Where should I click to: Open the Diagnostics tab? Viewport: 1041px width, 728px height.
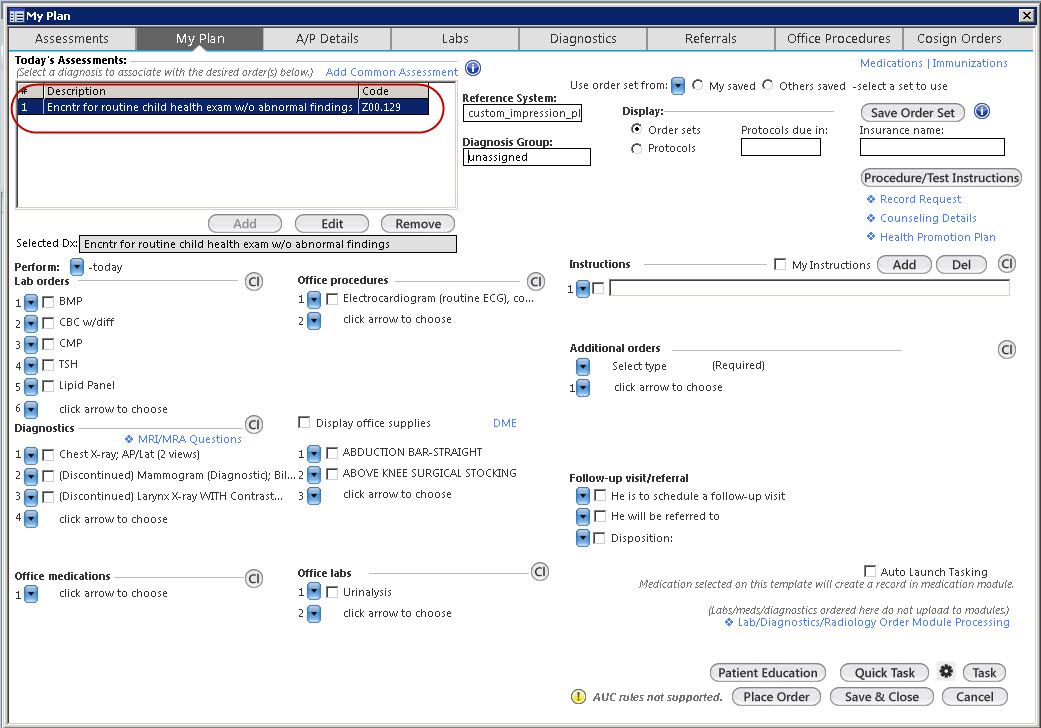(x=583, y=38)
